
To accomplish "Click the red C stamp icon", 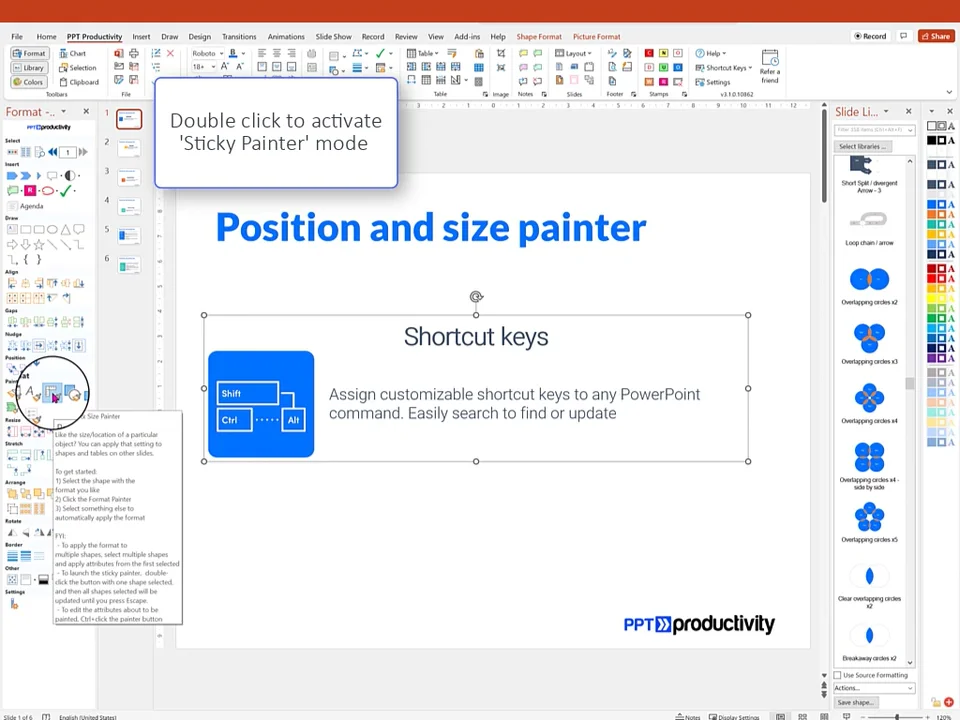I will coord(649,53).
